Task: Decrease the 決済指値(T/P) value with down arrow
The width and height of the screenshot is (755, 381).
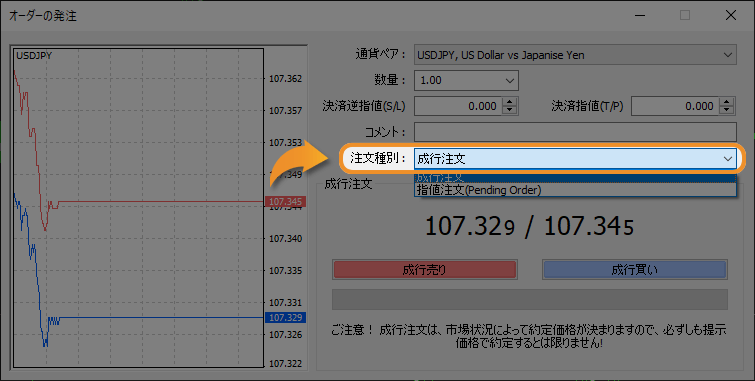Action: pos(727,110)
